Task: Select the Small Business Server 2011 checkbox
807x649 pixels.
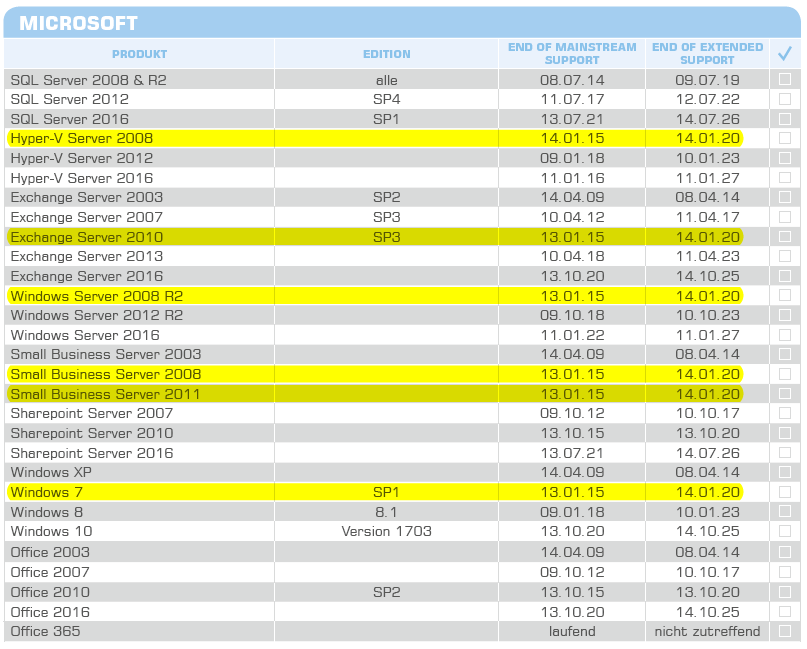Action: pyautogui.click(x=785, y=394)
